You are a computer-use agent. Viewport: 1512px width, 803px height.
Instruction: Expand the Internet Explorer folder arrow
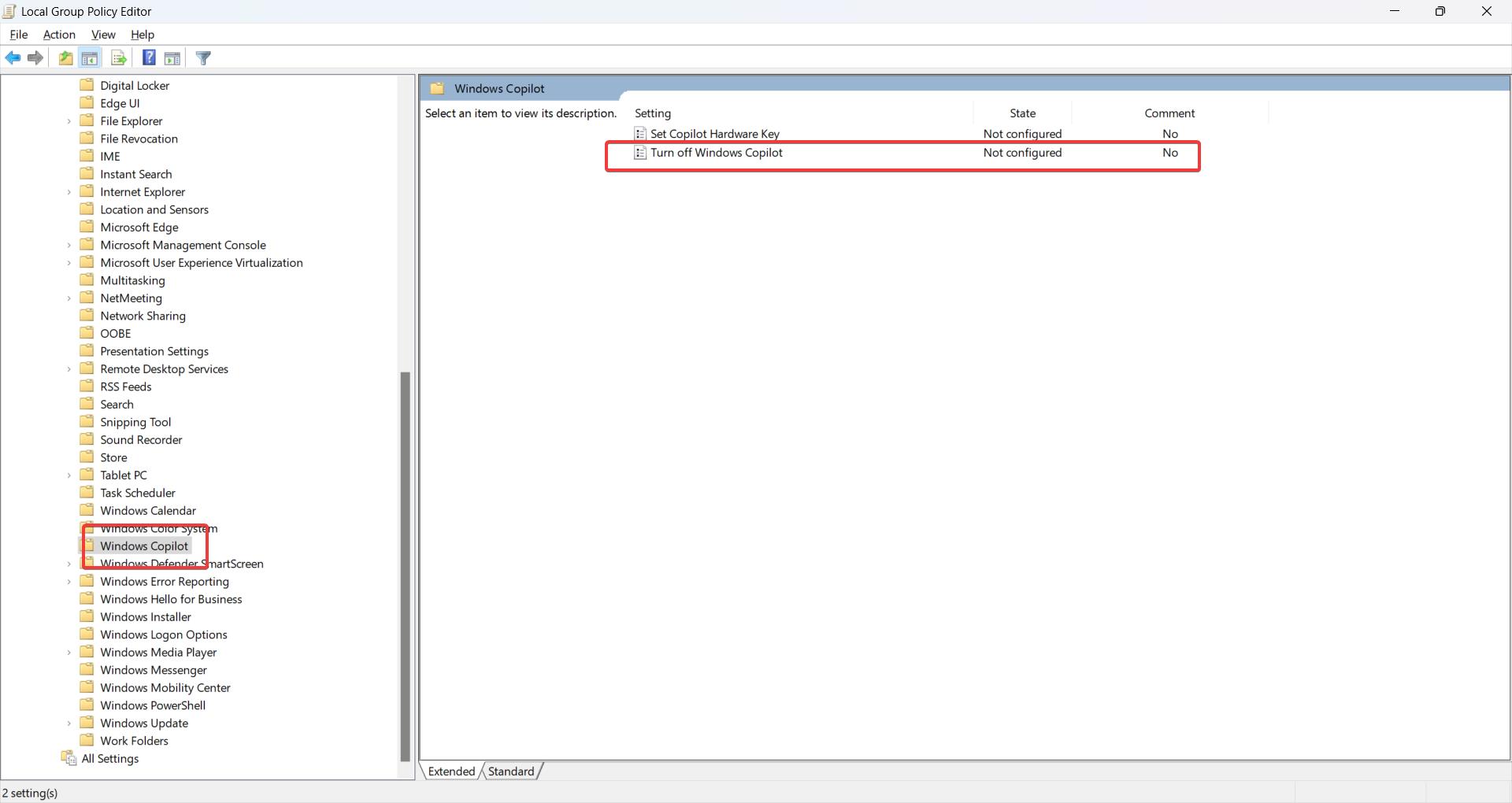69,192
